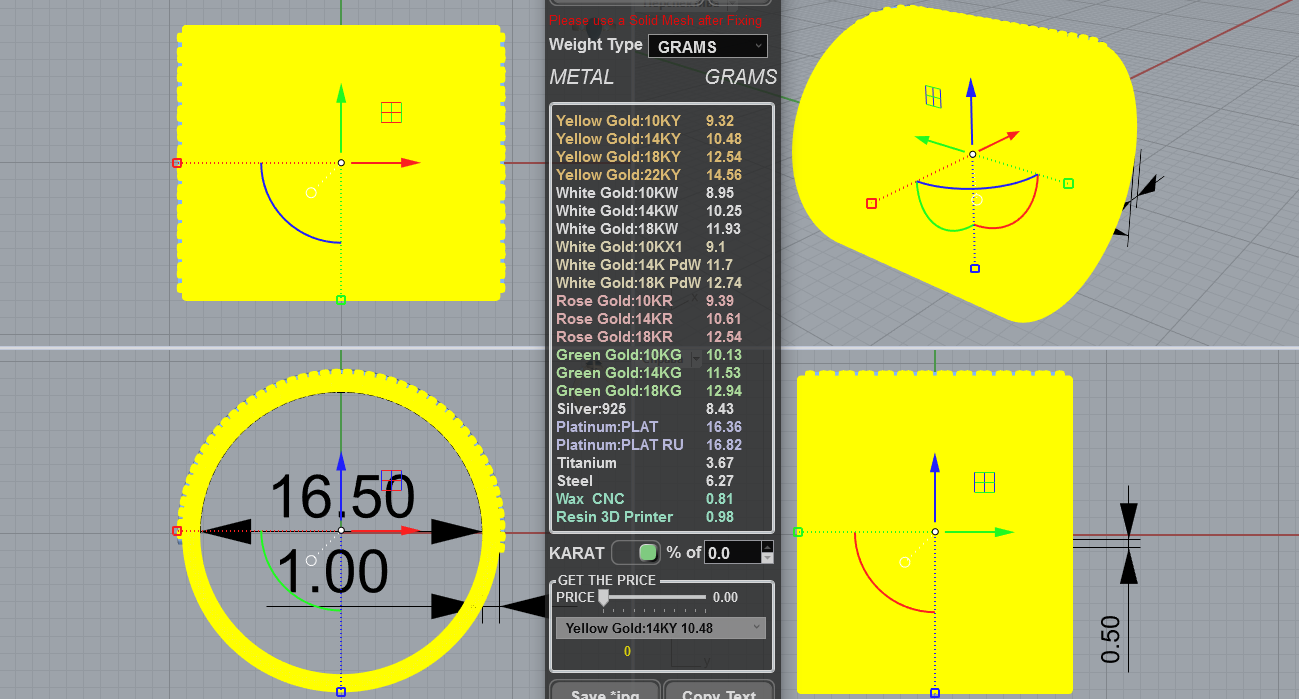Click the Save *.jpg button

coord(603,691)
